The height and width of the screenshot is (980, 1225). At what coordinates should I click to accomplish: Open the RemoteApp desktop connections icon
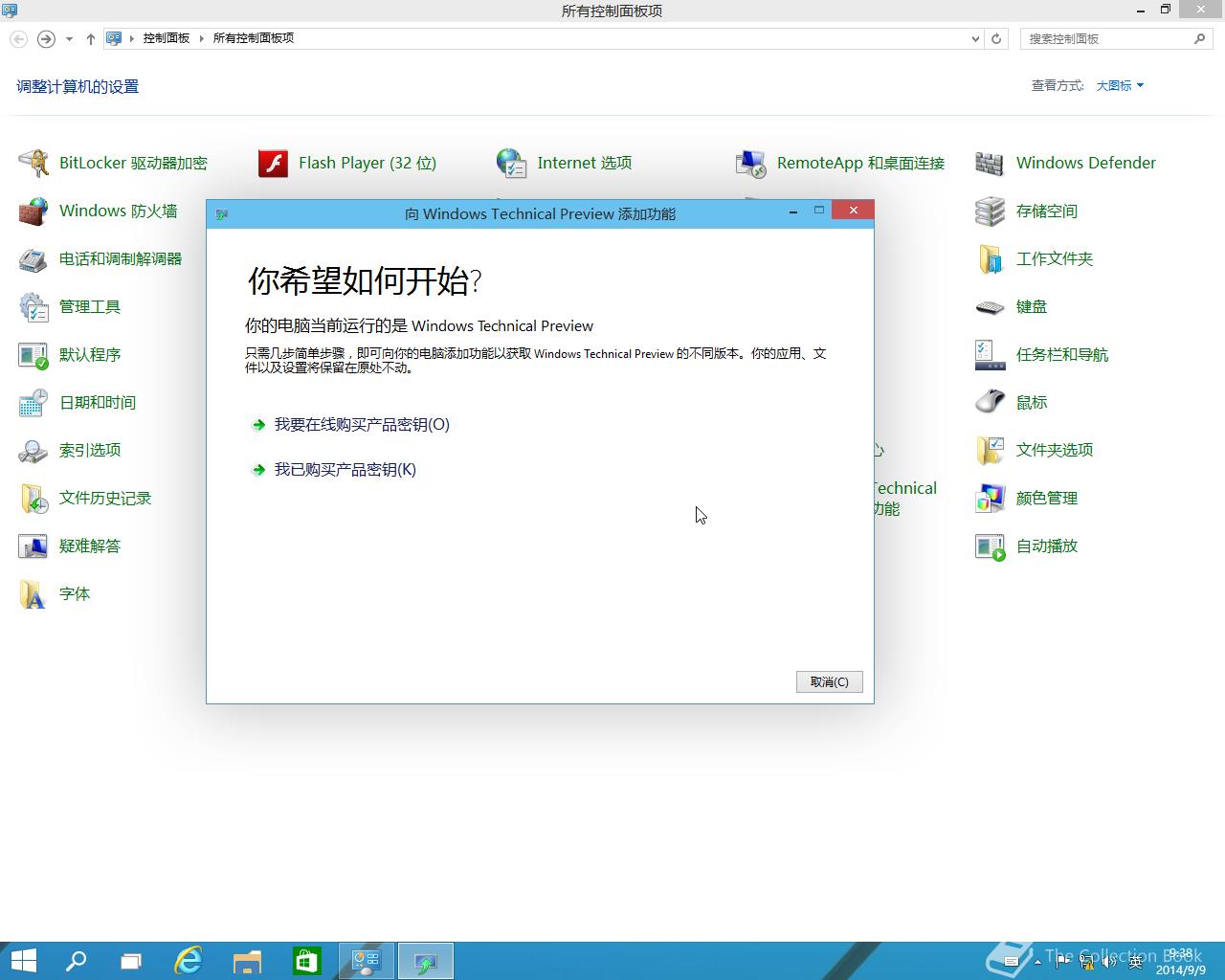(751, 163)
